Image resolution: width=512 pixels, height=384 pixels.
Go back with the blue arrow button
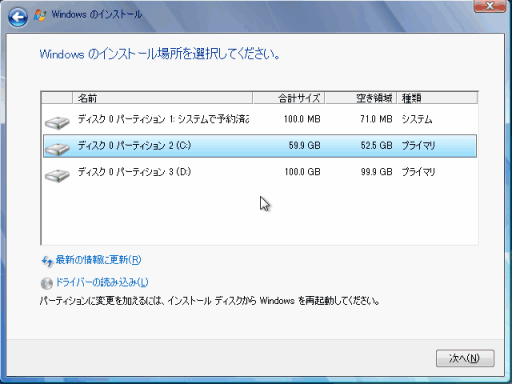pos(18,17)
